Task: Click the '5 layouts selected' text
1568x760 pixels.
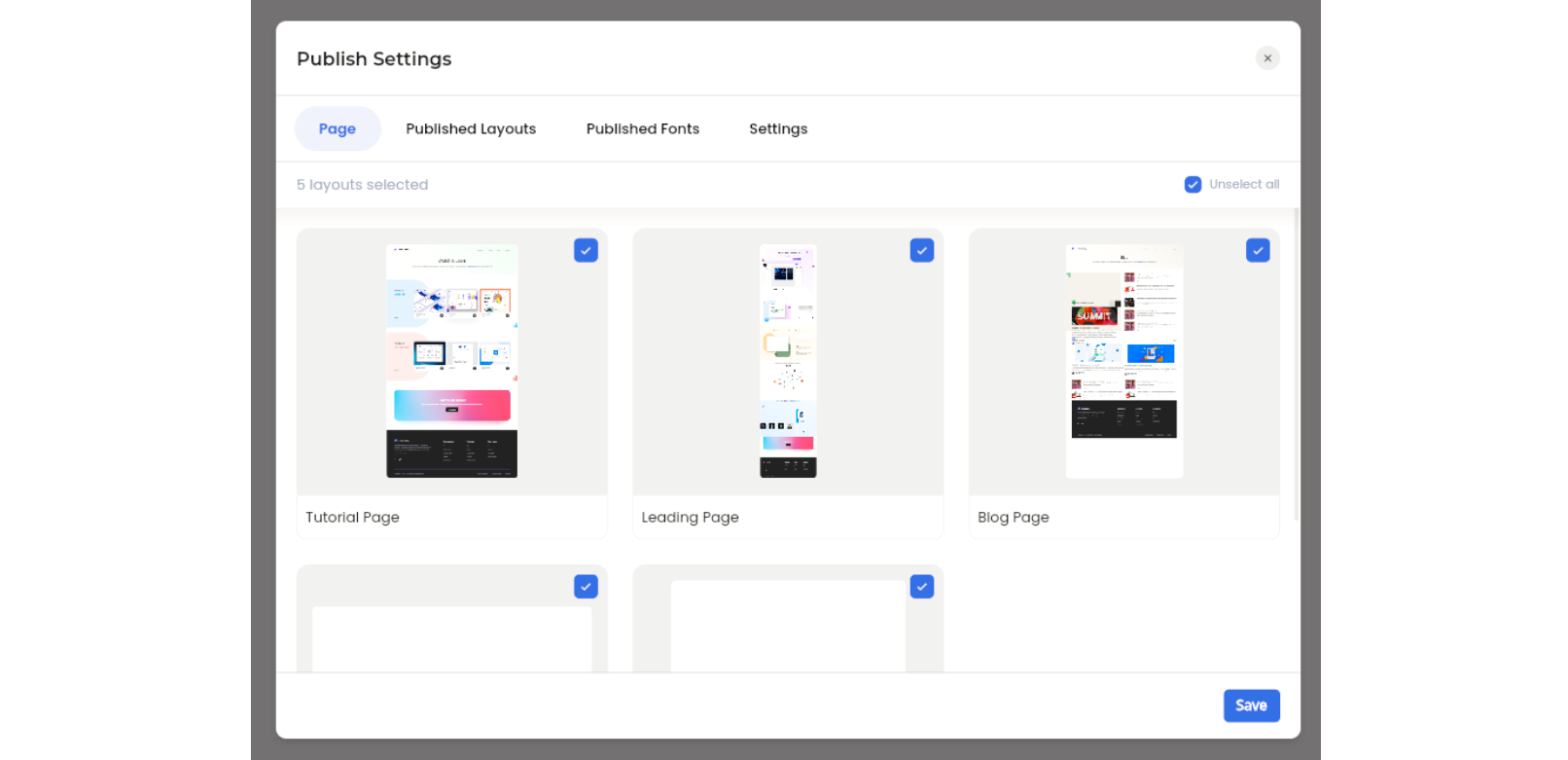Action: pos(362,185)
